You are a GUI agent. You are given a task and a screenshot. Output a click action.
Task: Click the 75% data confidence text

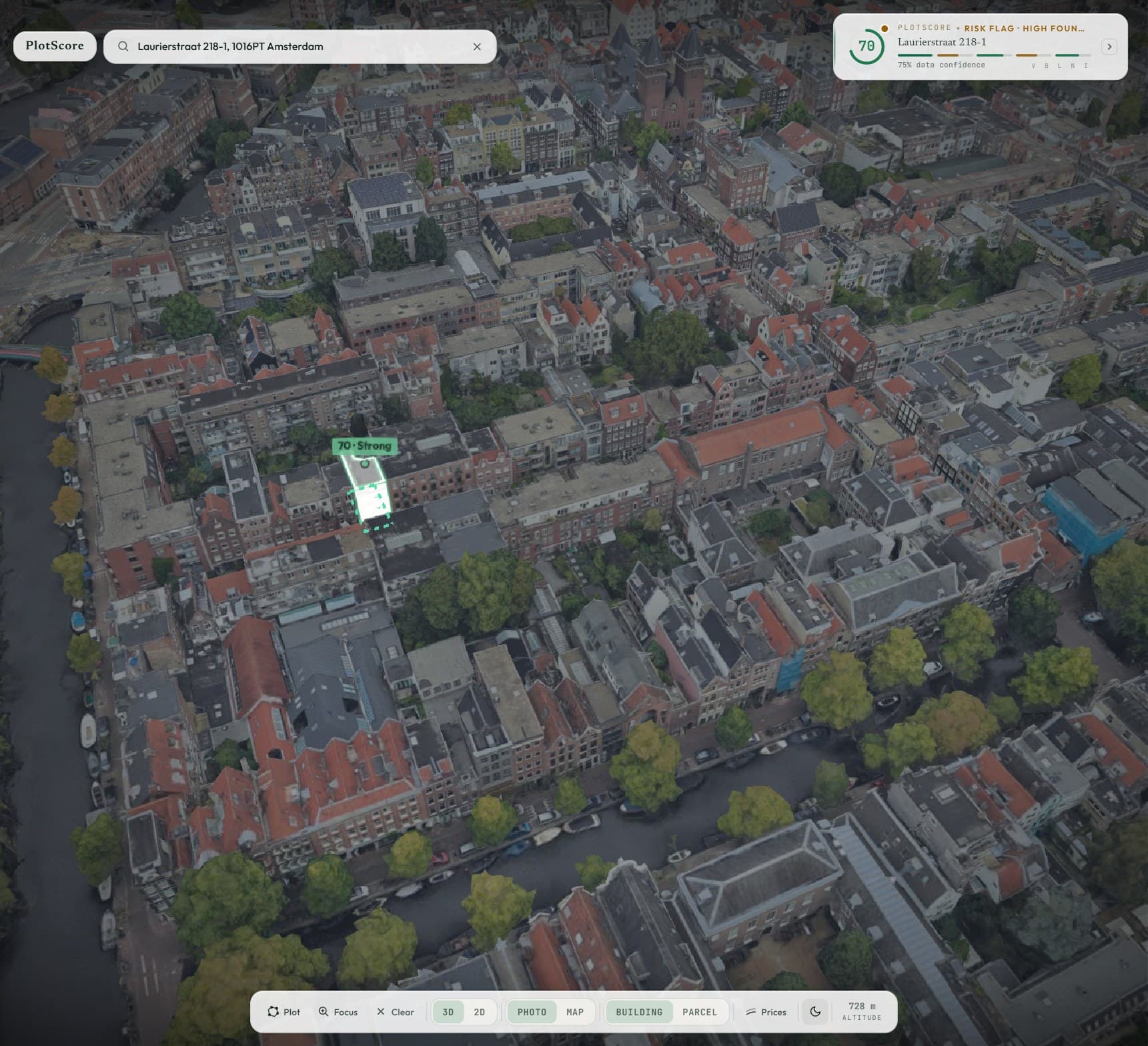coord(941,65)
